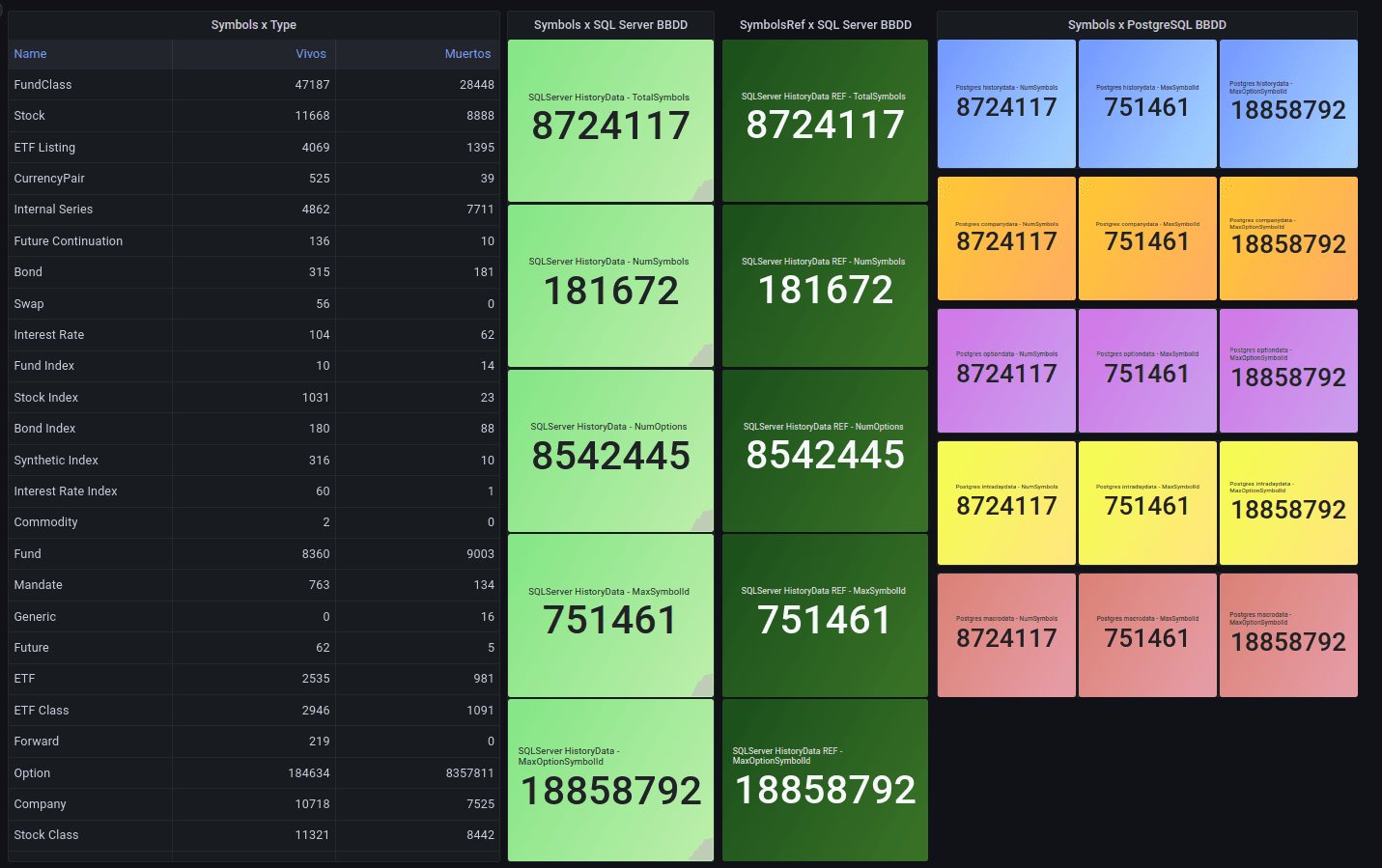Image resolution: width=1382 pixels, height=868 pixels.
Task: Click Postgres historydata MaxSymbolId blue stat
Action: pyautogui.click(x=1147, y=104)
